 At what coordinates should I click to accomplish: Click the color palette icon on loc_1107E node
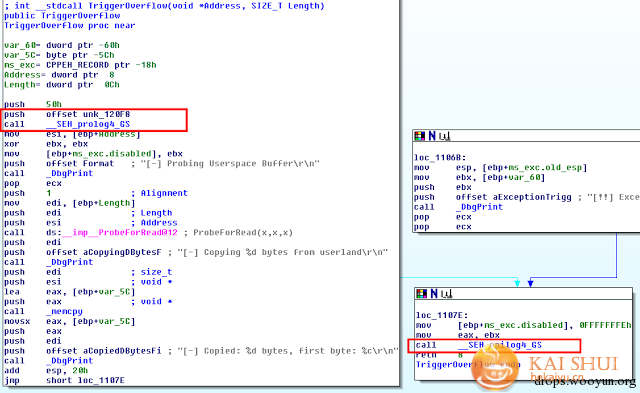tap(421, 293)
